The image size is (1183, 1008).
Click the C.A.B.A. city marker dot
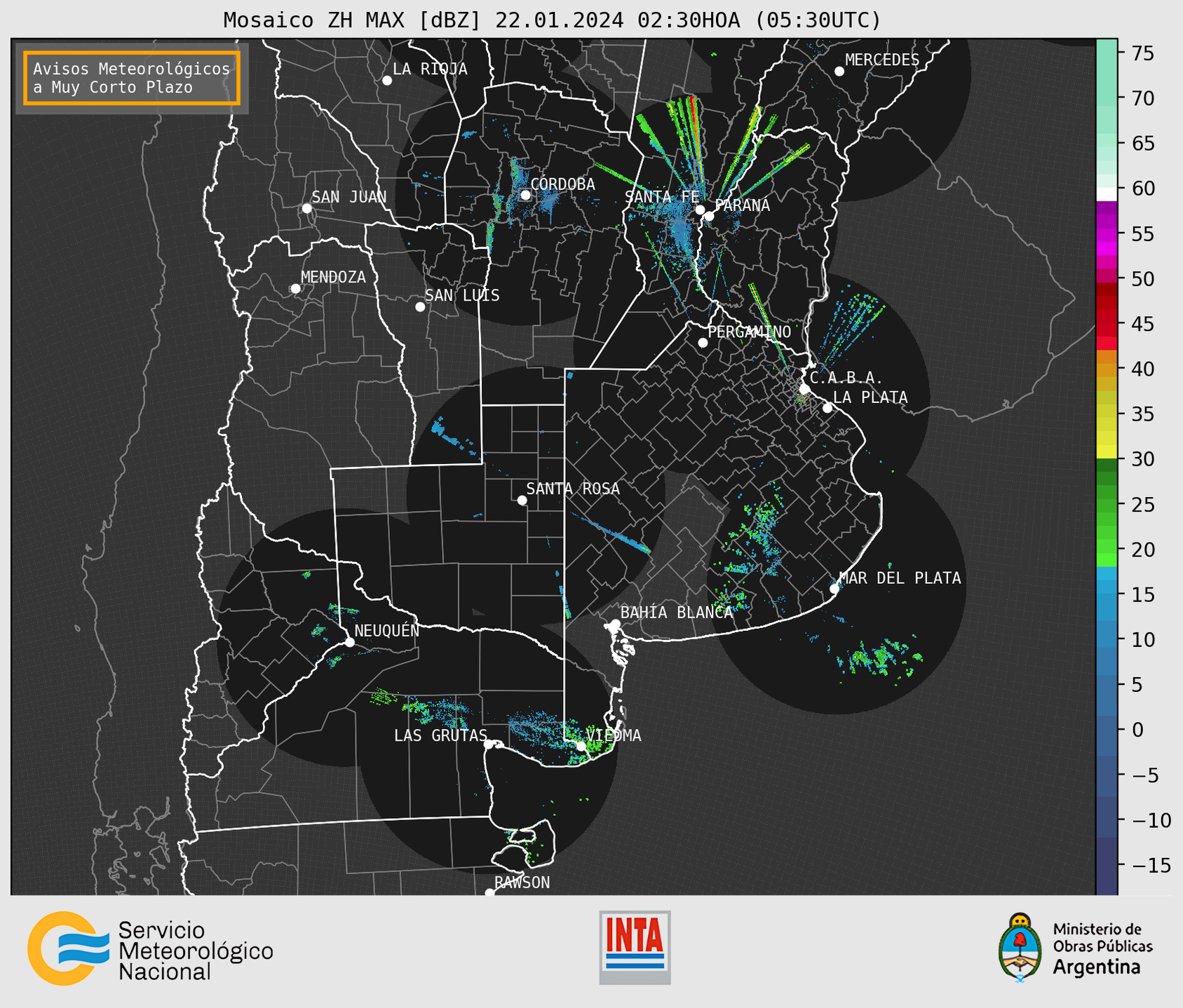click(805, 389)
